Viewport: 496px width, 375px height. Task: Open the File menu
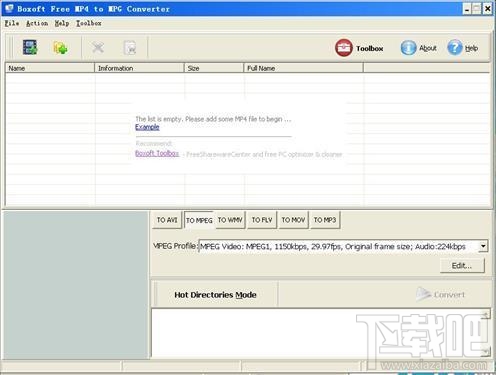(12, 23)
